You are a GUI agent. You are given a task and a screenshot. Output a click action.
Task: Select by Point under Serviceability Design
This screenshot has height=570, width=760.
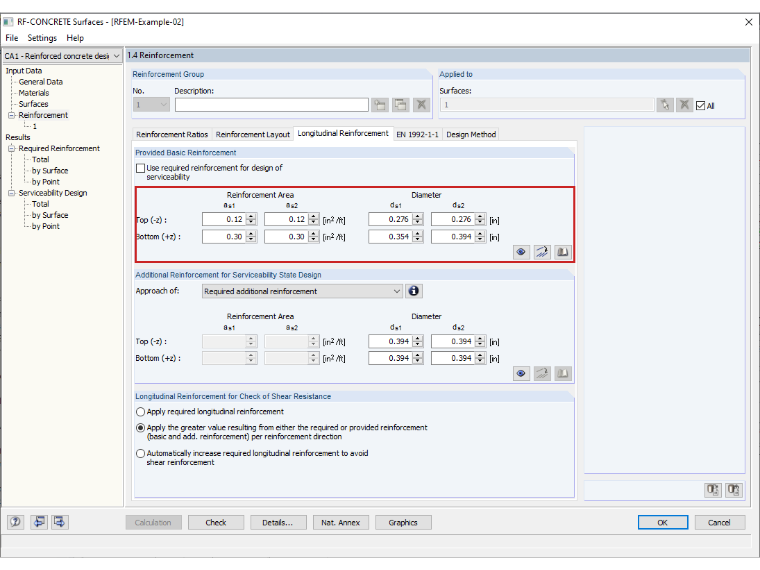(x=46, y=226)
